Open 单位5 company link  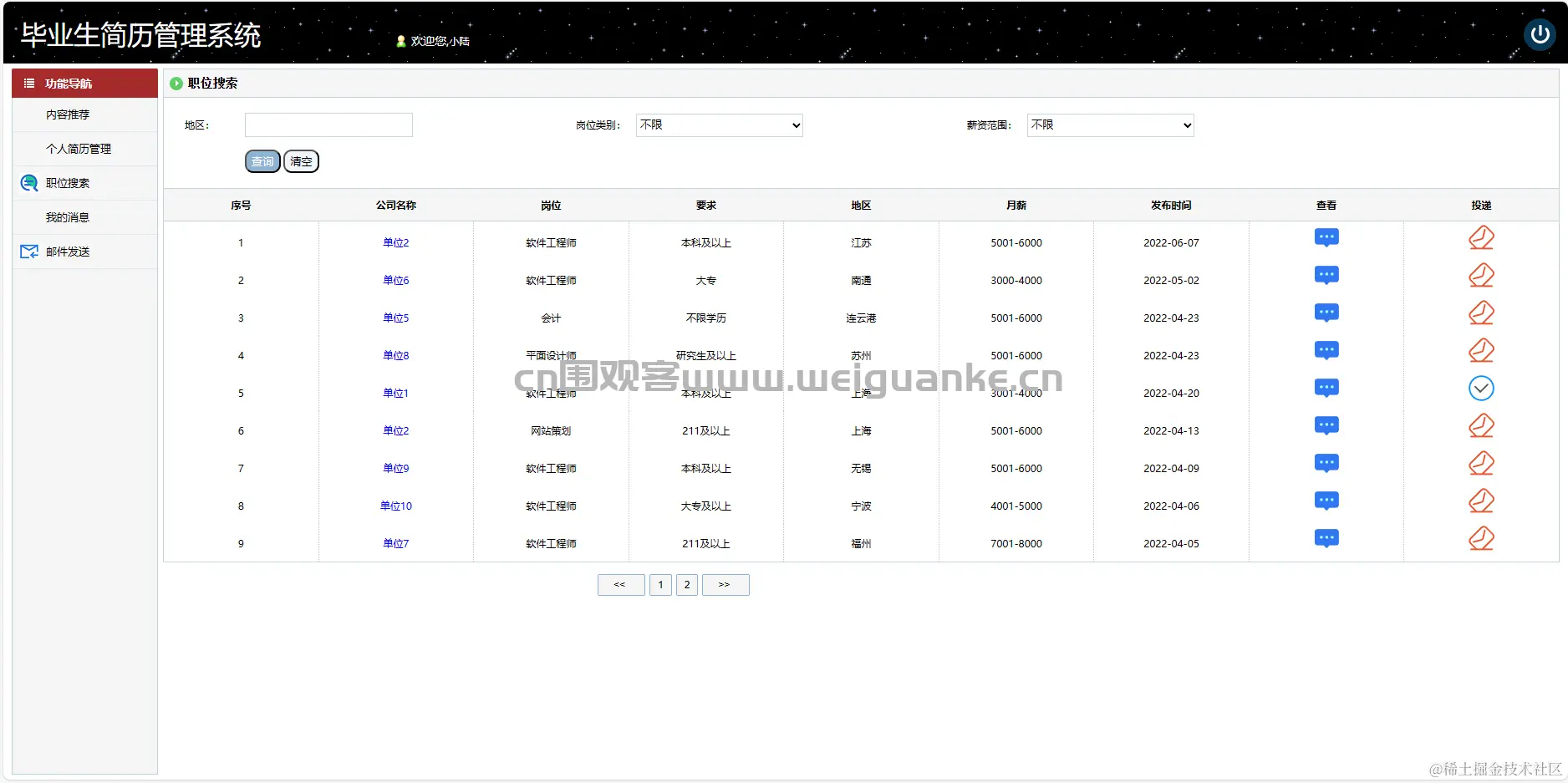pyautogui.click(x=396, y=318)
